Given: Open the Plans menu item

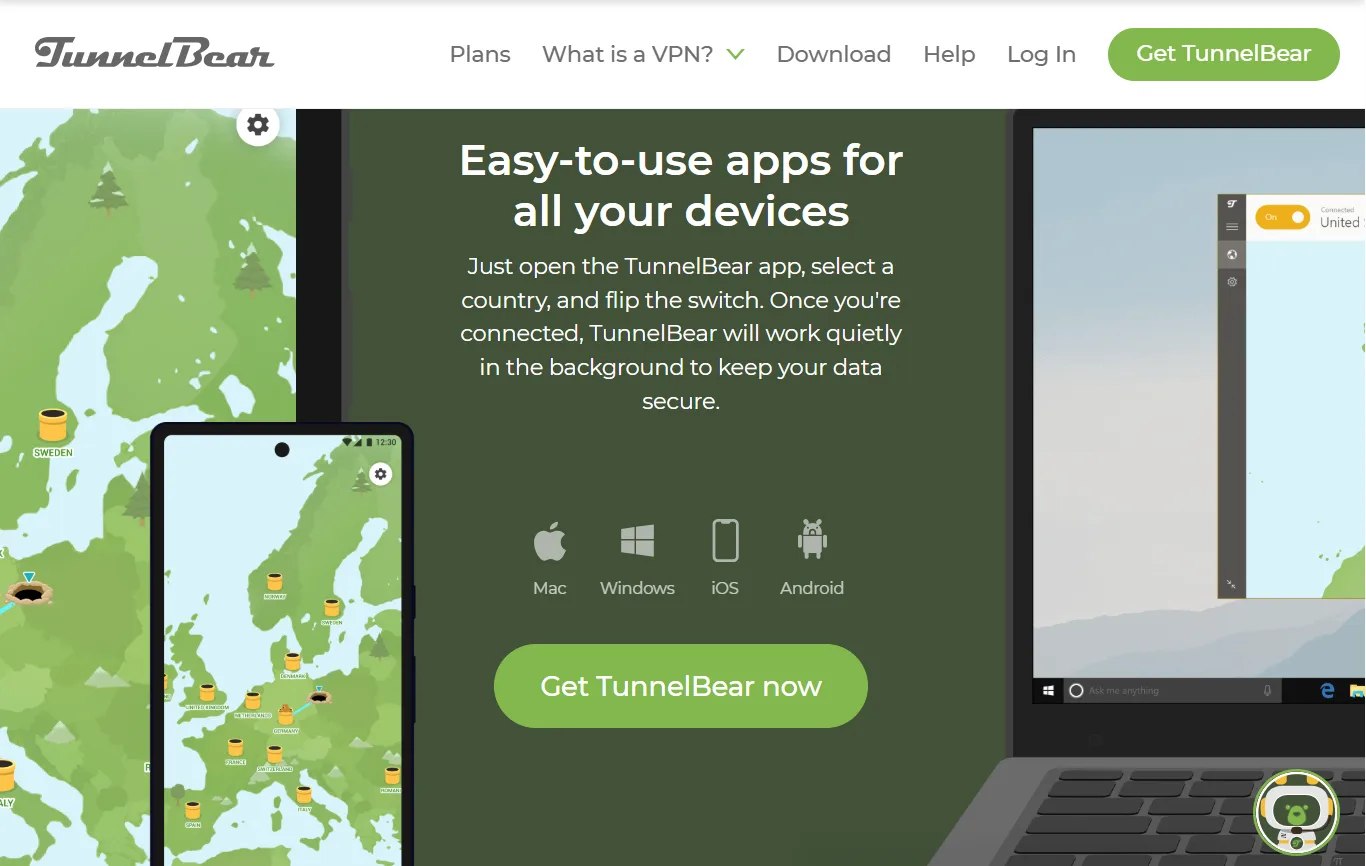Looking at the screenshot, I should tap(480, 54).
